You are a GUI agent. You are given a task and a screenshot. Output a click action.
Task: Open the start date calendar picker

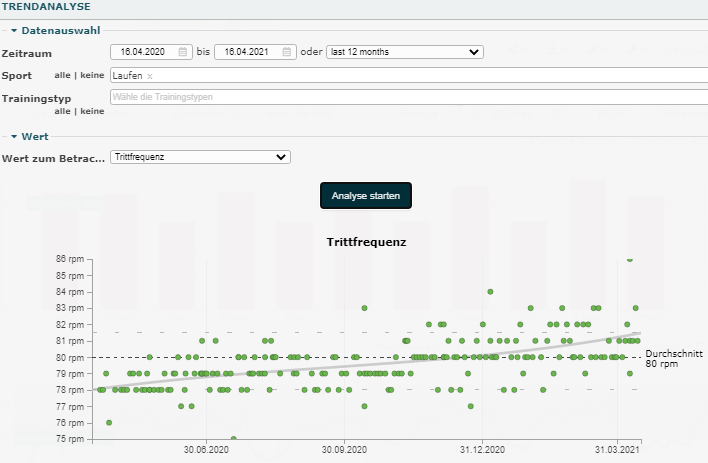point(182,52)
